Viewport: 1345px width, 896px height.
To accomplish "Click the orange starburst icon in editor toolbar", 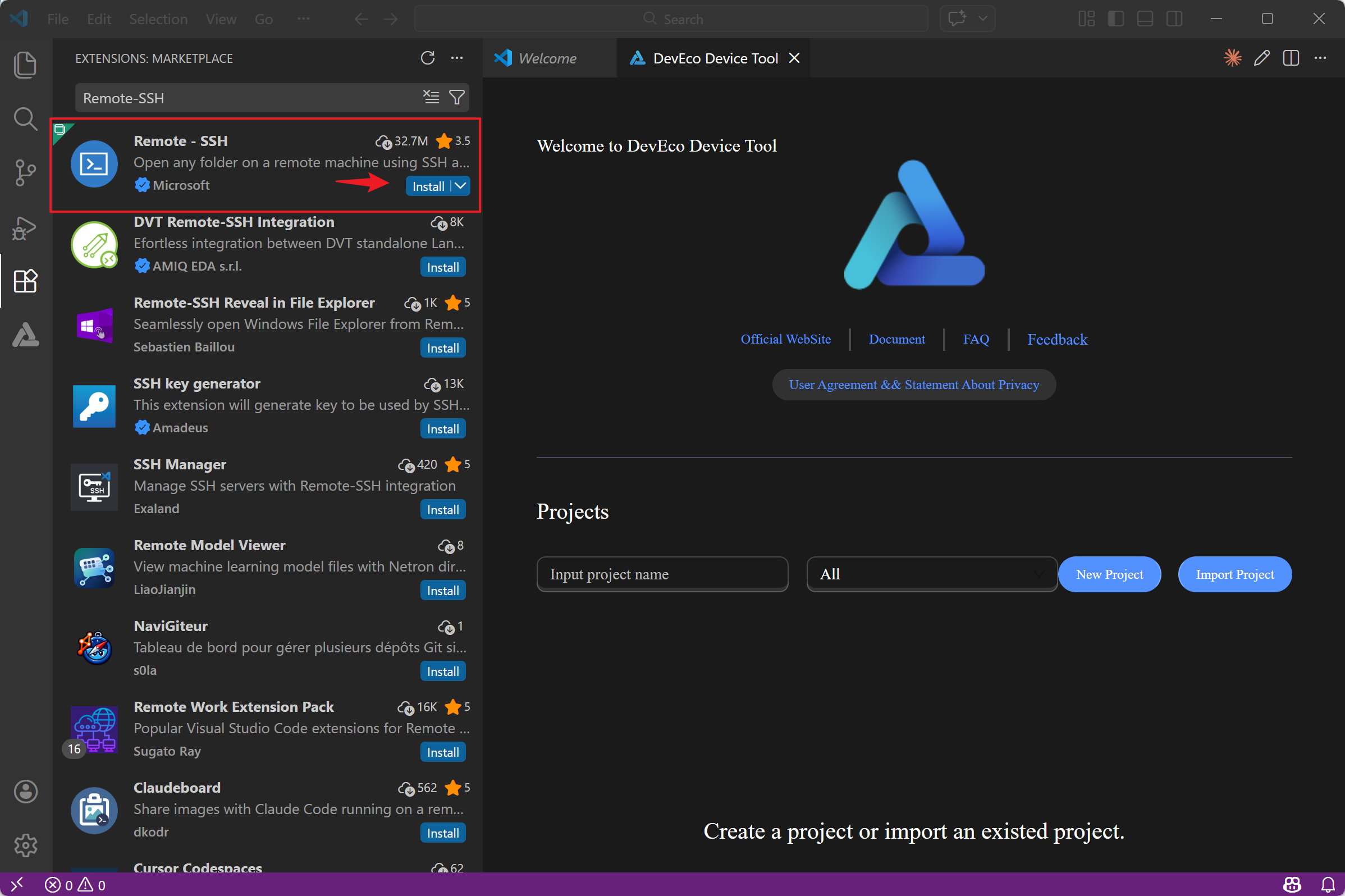I will tap(1232, 58).
